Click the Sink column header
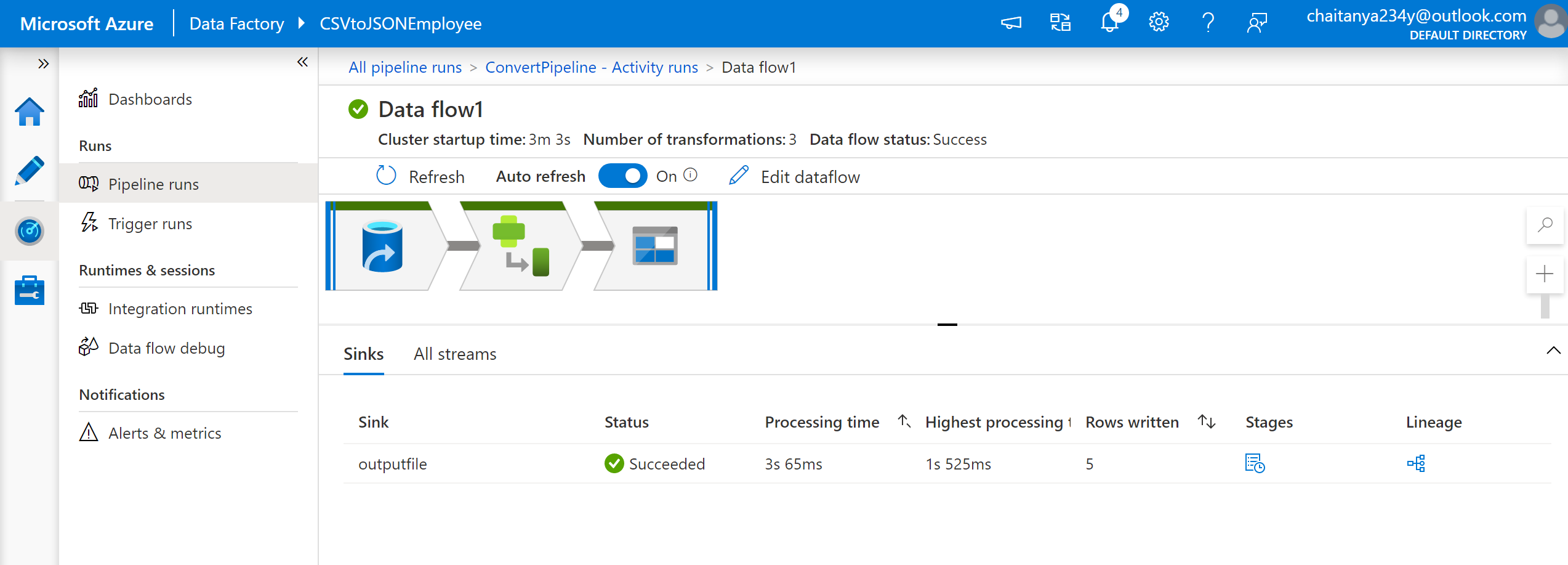 coord(374,422)
